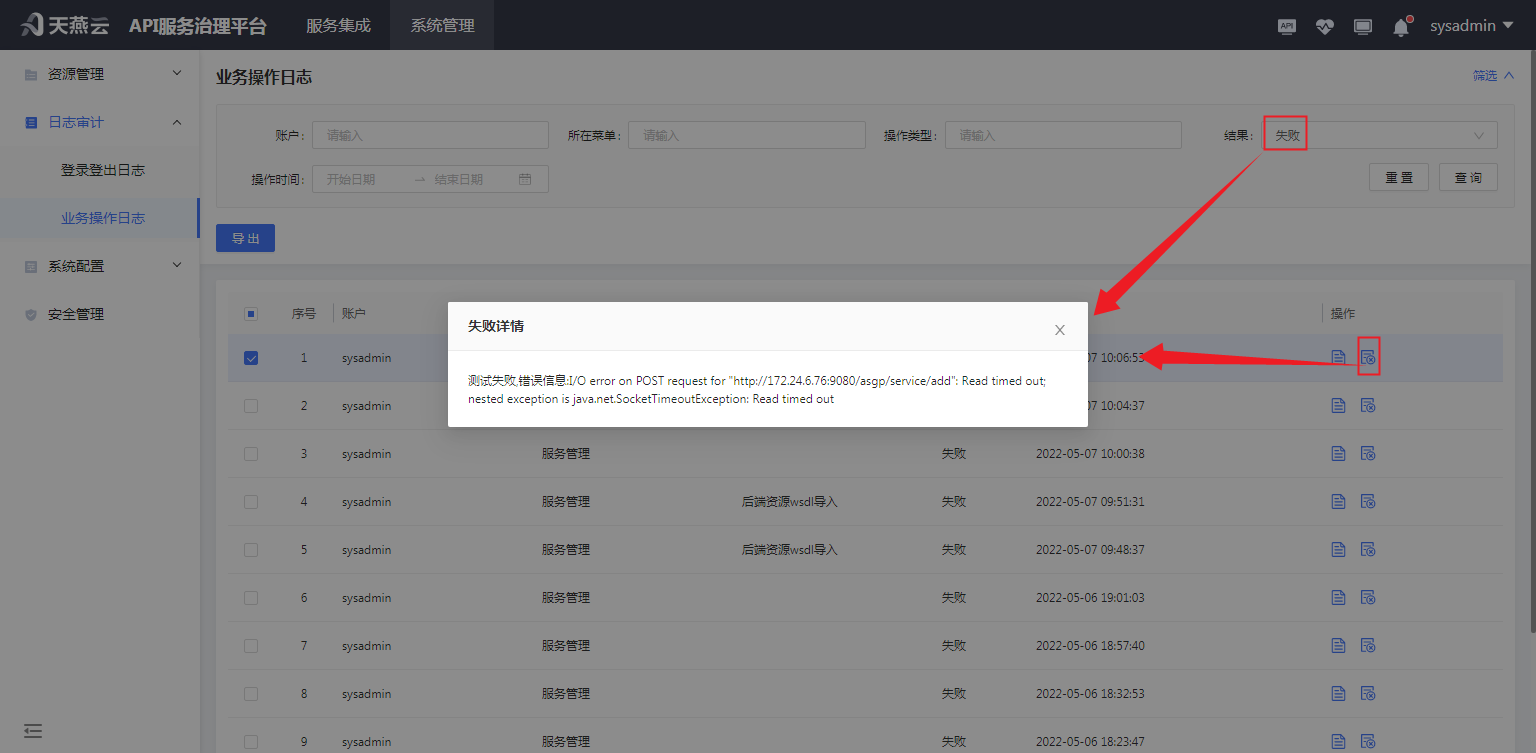Click the health monitoring heartbeat icon

point(1324,26)
